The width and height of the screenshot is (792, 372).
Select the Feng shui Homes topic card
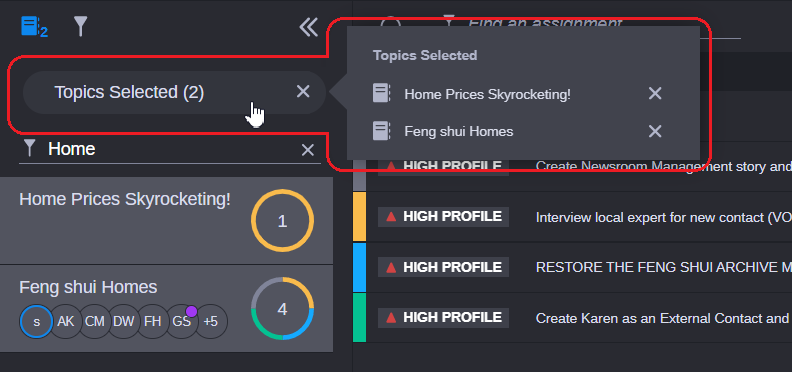(x=166, y=309)
